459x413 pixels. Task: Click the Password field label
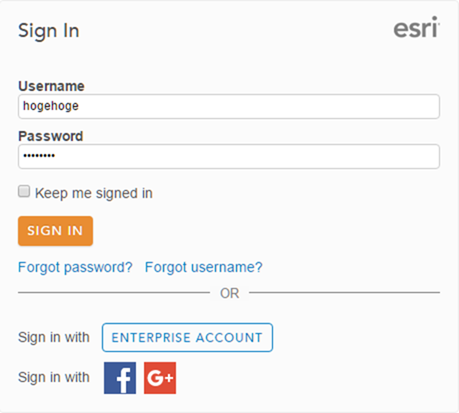(x=51, y=136)
